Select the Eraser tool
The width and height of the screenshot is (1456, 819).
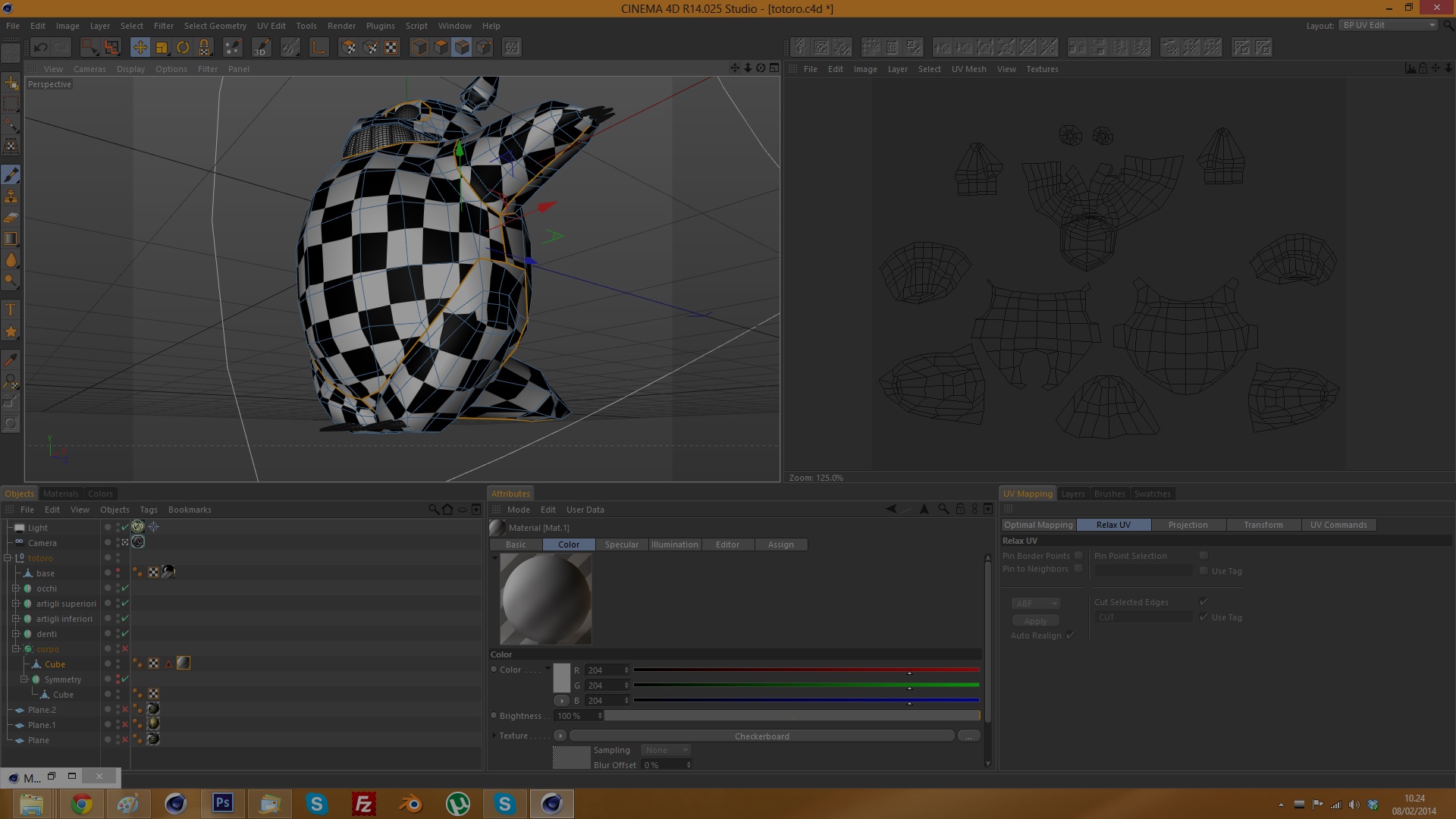[11, 218]
